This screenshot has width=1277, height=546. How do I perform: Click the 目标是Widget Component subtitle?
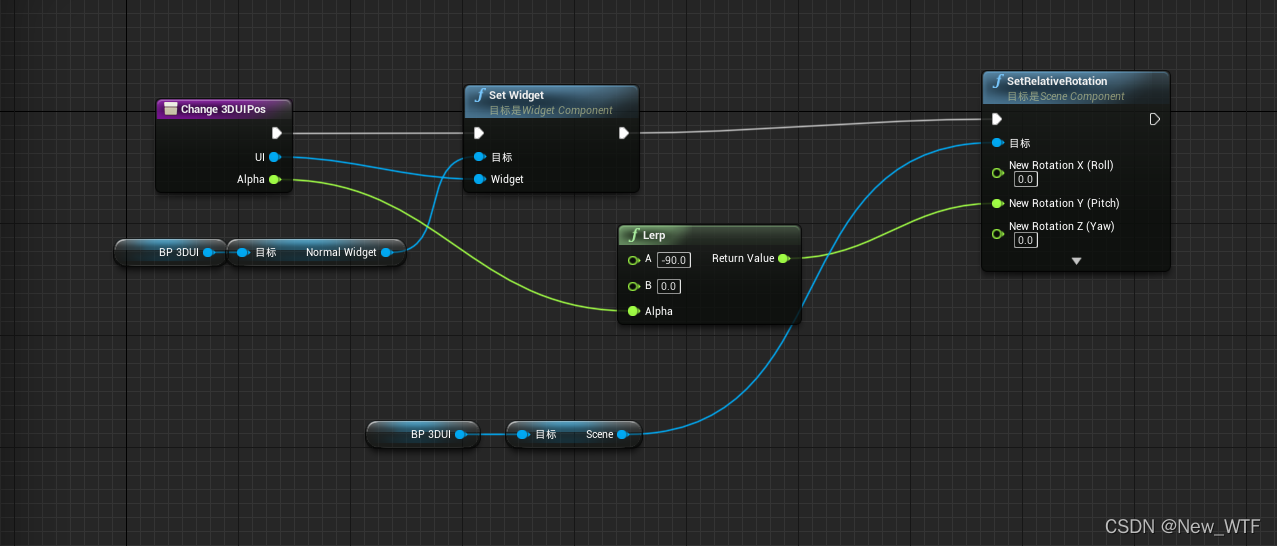coord(551,110)
